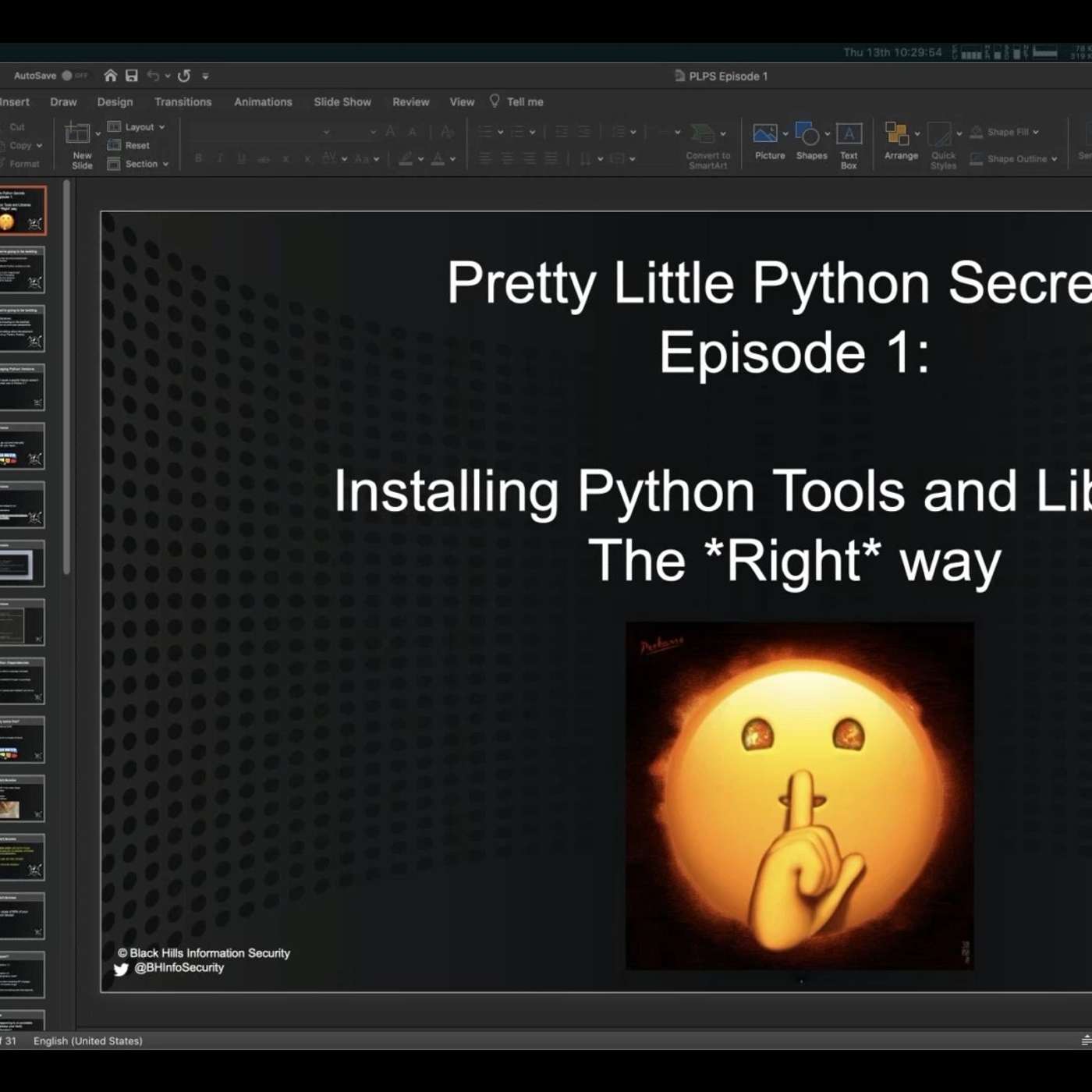Undo the last action
Viewport: 1092px width, 1092px height.
coord(154,75)
